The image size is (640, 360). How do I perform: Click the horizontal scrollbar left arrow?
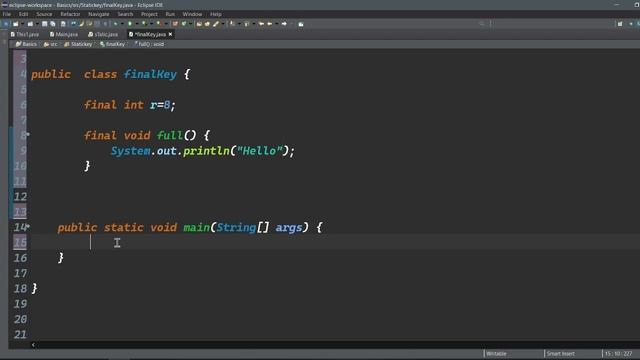click(33, 344)
